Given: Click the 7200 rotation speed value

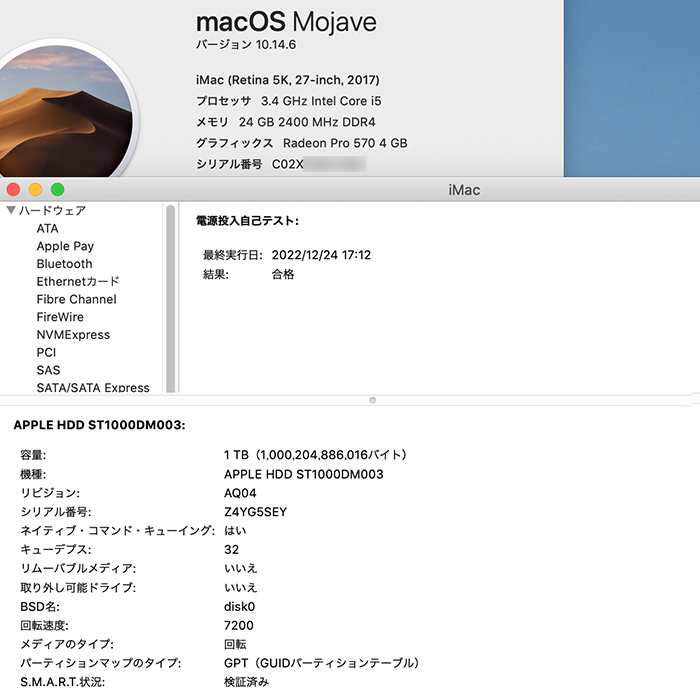Looking at the screenshot, I should 238,625.
